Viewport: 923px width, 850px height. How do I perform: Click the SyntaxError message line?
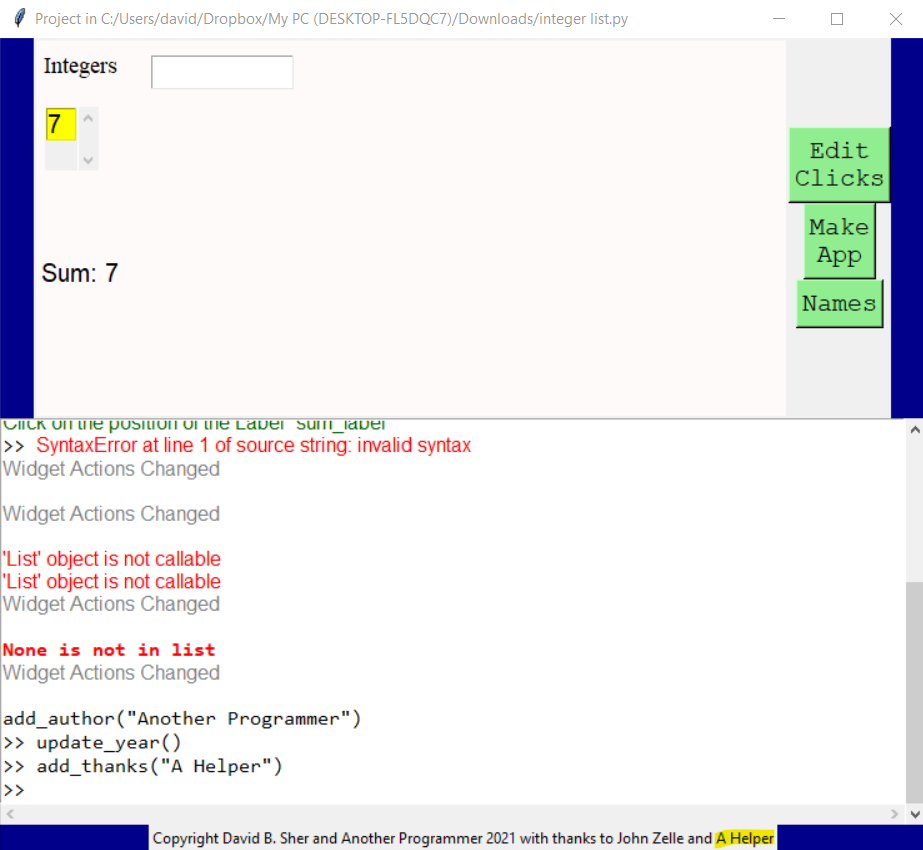click(x=254, y=446)
